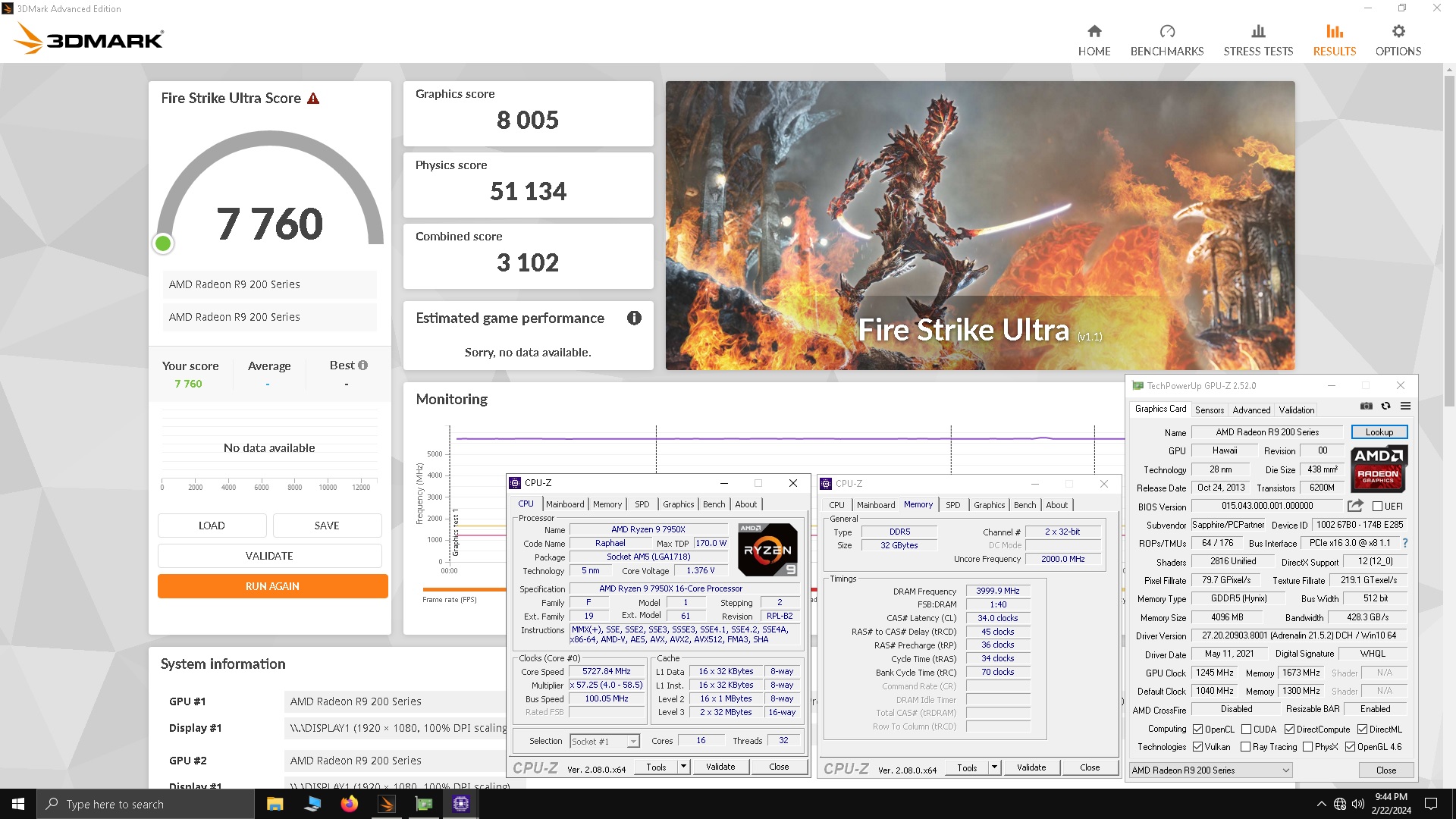Open Bench tab in active CPU-Z window
1456x819 pixels.
coord(714,504)
